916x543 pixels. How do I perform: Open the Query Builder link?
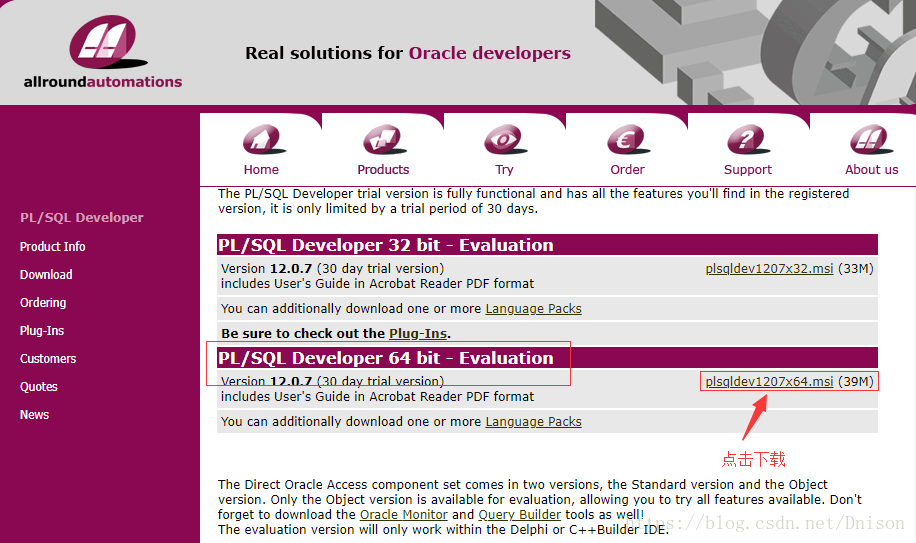[519, 514]
